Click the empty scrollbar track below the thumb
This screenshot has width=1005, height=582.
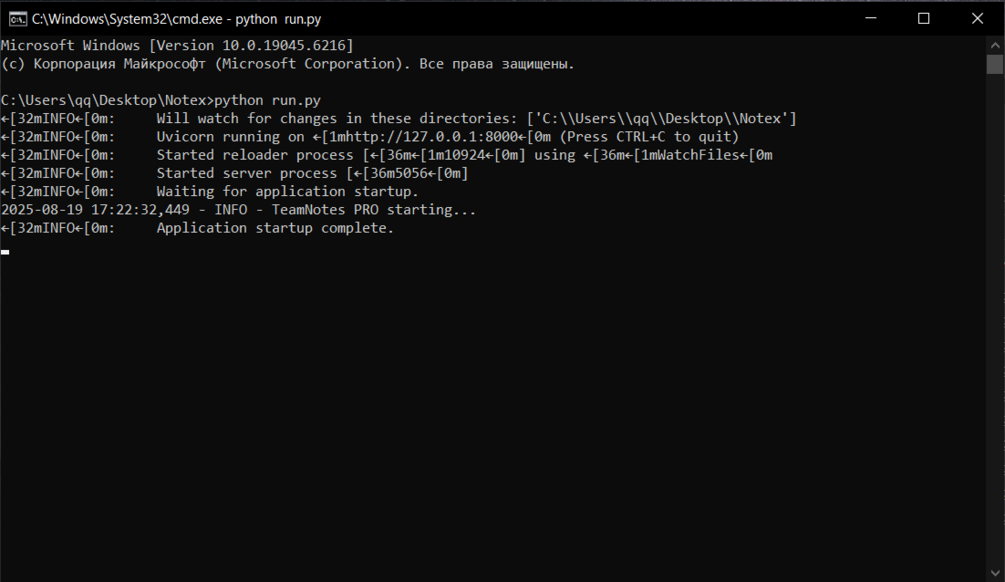point(995,319)
